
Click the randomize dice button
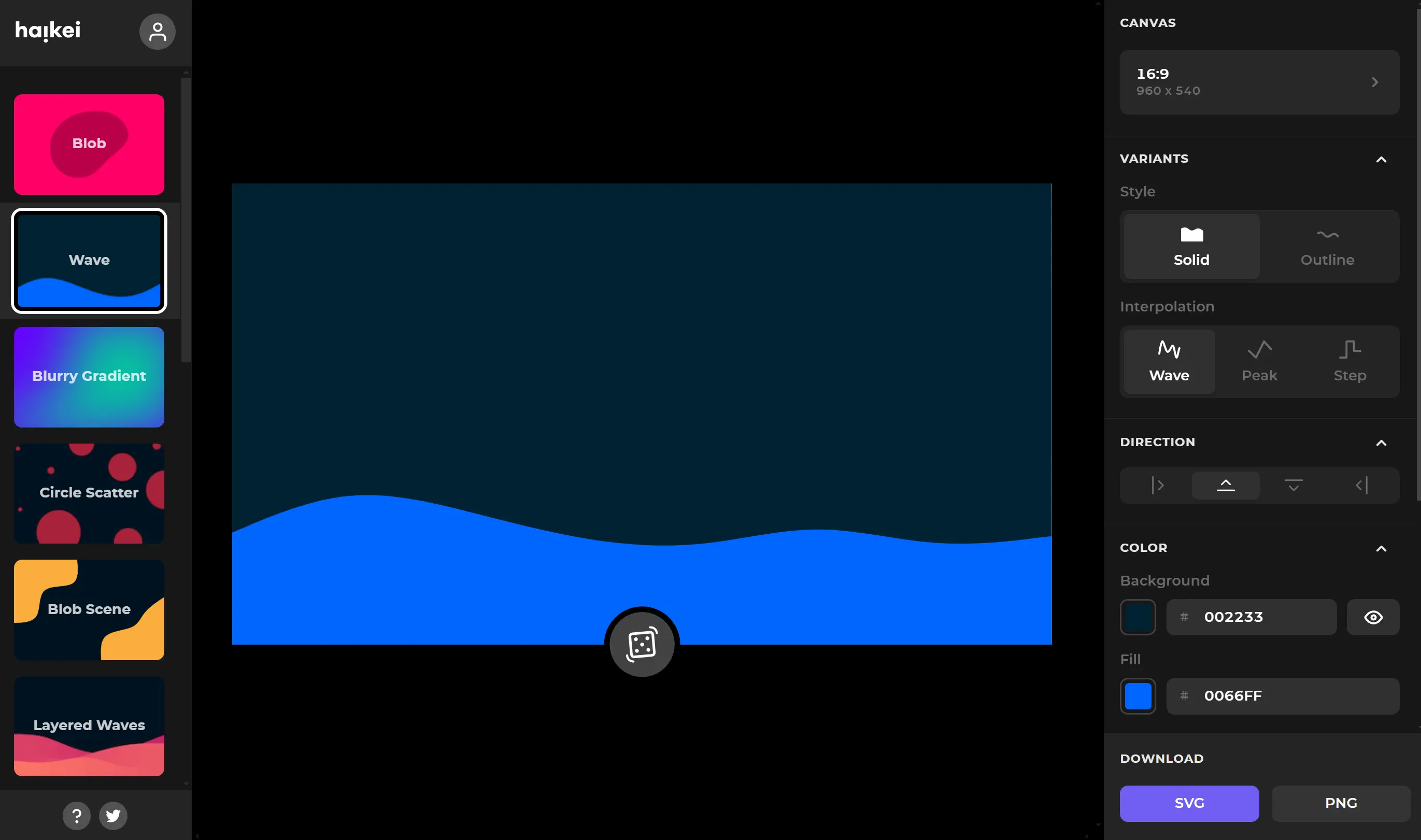(x=641, y=644)
